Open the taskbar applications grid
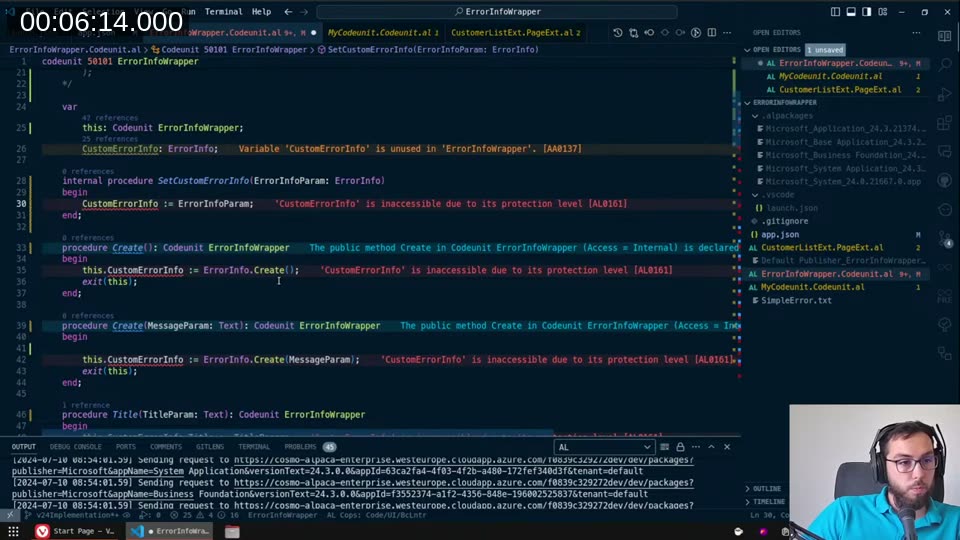The image size is (960, 540). (13, 531)
